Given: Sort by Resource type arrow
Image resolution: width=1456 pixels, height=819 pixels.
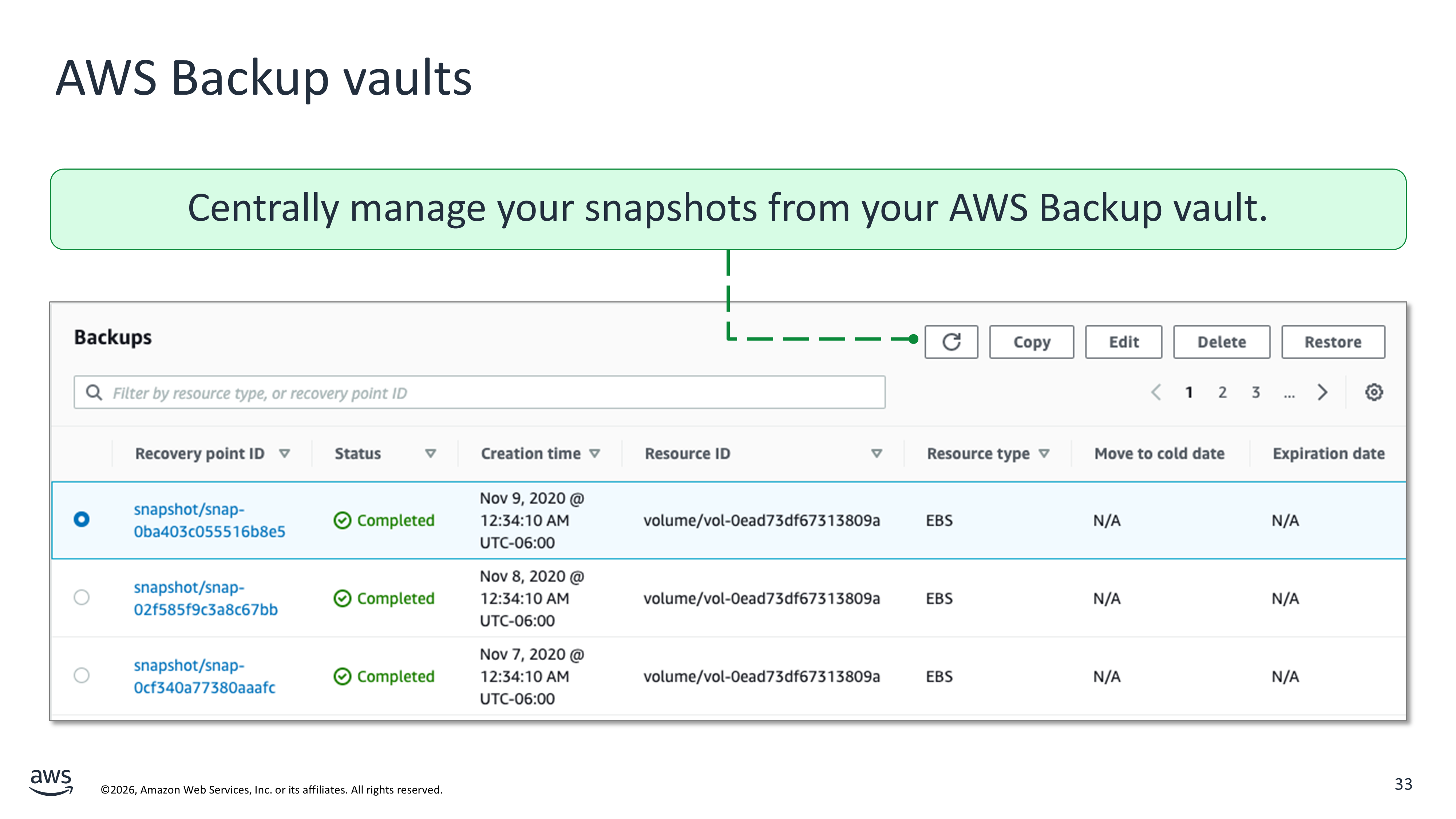Looking at the screenshot, I should pos(1044,453).
